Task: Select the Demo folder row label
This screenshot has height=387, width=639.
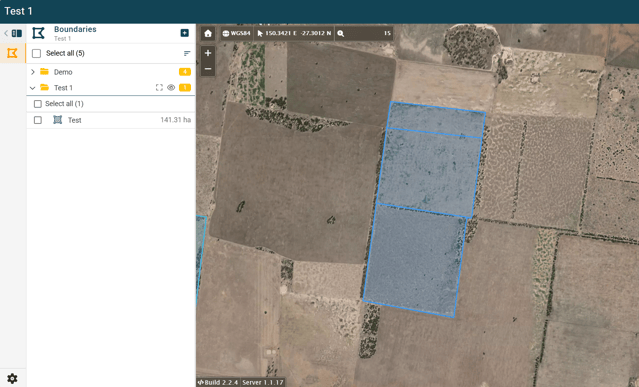Action: pos(63,72)
